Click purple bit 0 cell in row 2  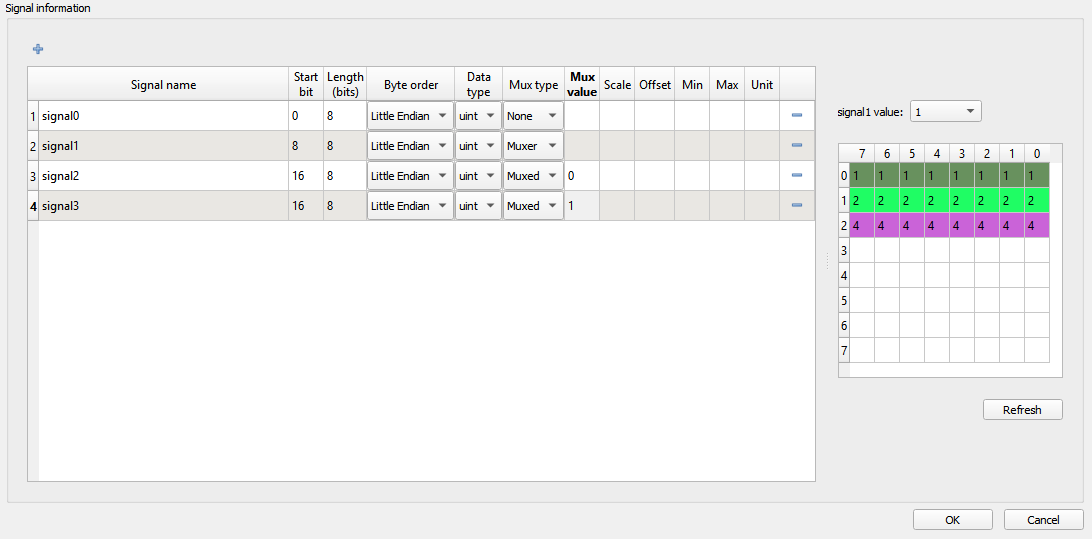[1037, 225]
